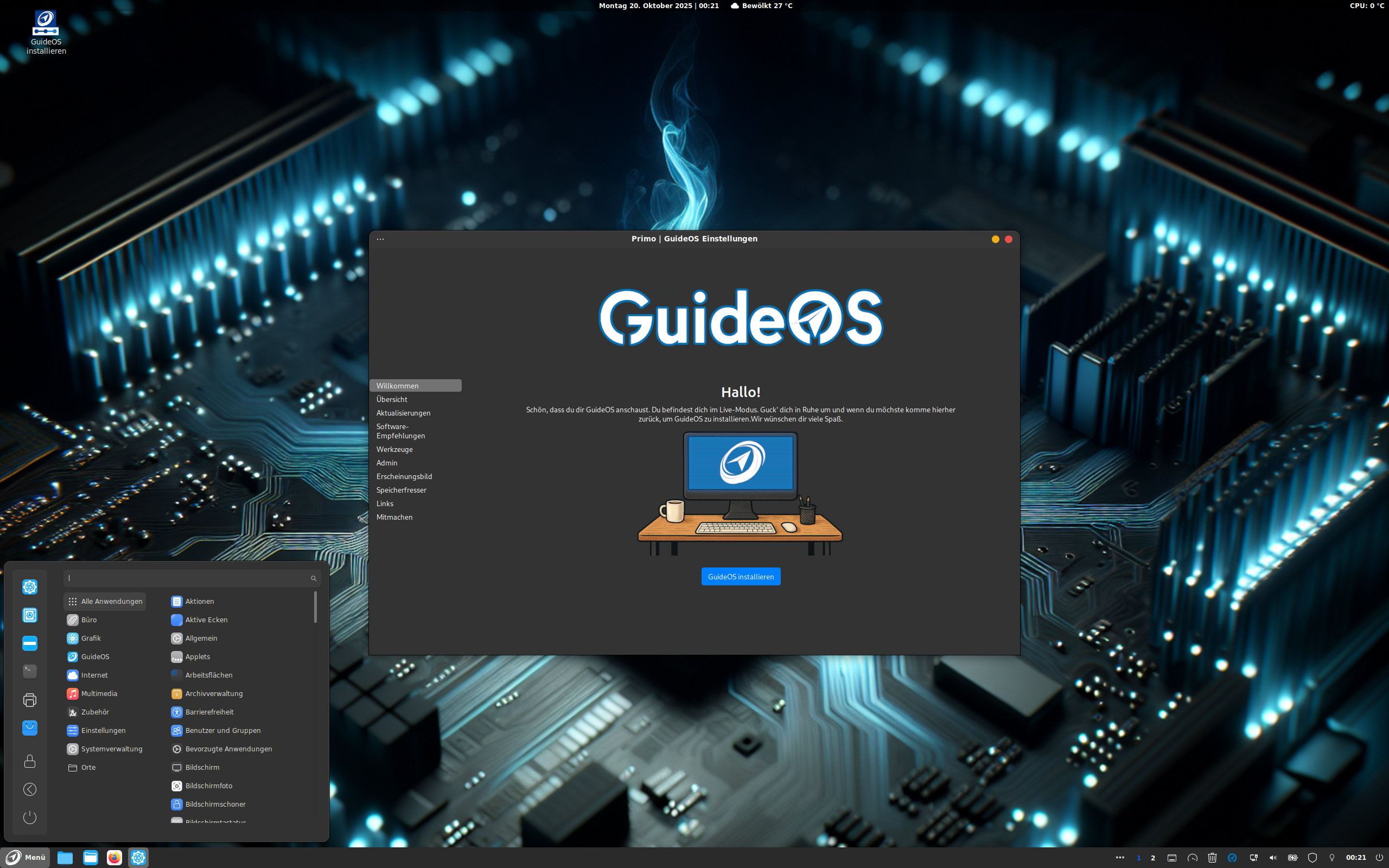
Task: Select the Büro menu category
Action: point(105,620)
